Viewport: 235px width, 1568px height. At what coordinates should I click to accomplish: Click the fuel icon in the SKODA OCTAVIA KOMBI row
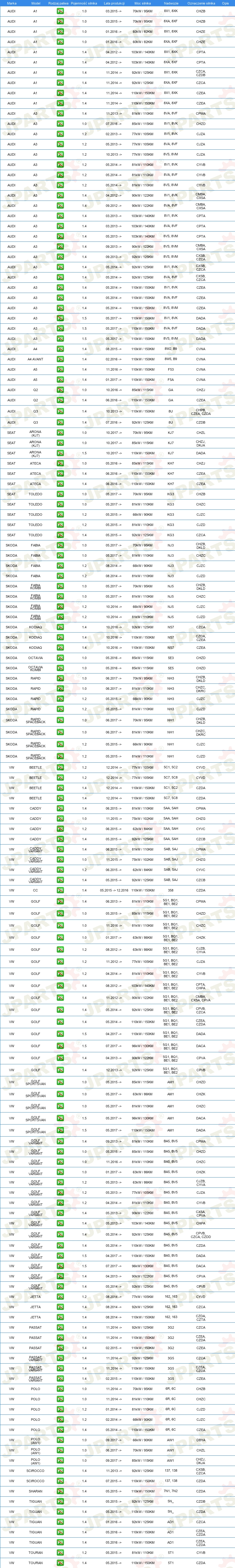[x=60, y=668]
